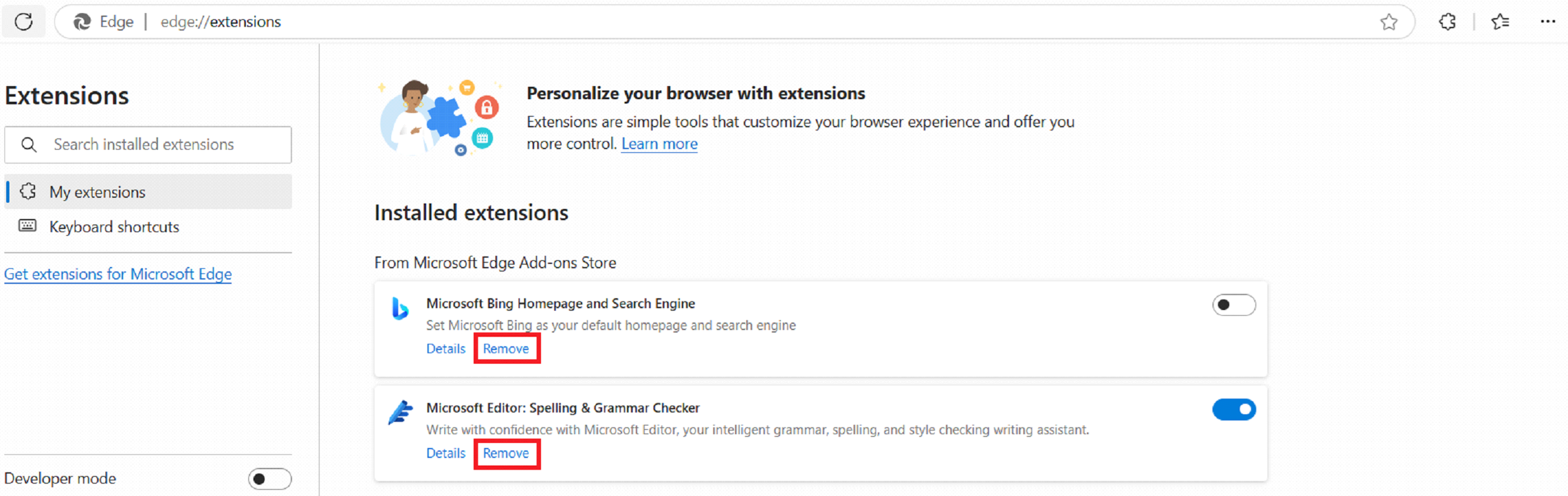Viewport: 1568px width, 496px height.
Task: View Details for Microsoft Editor extension
Action: point(446,453)
